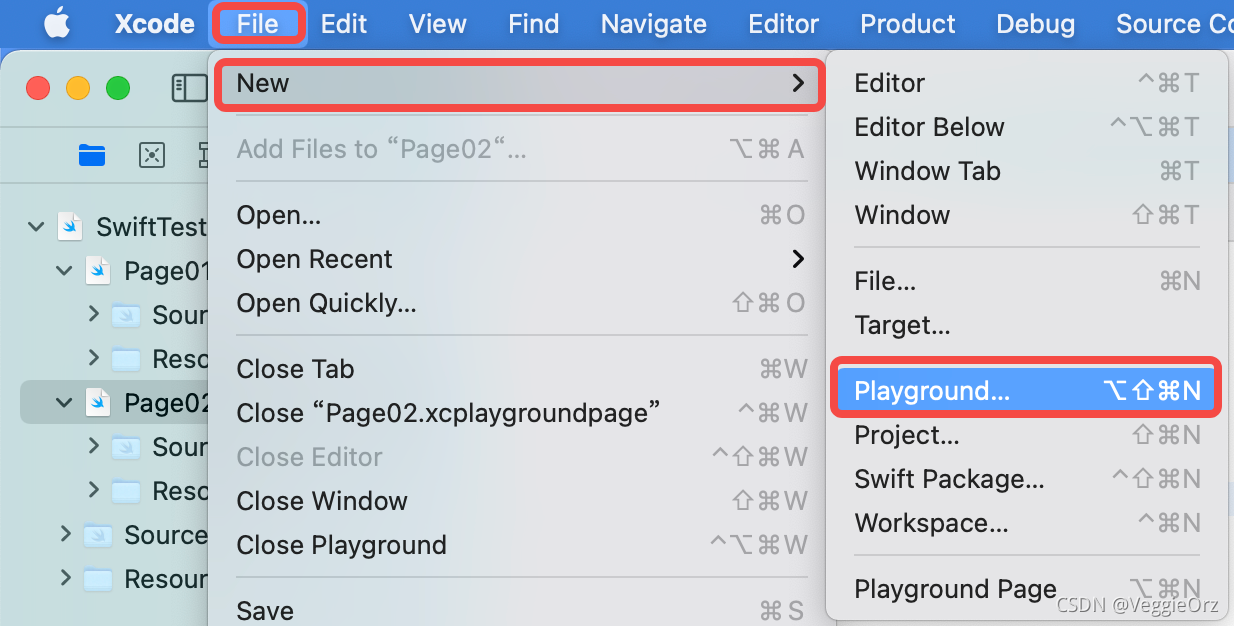The height and width of the screenshot is (626, 1234).
Task: Expand the Sources folder under Page02
Action: coord(93,446)
